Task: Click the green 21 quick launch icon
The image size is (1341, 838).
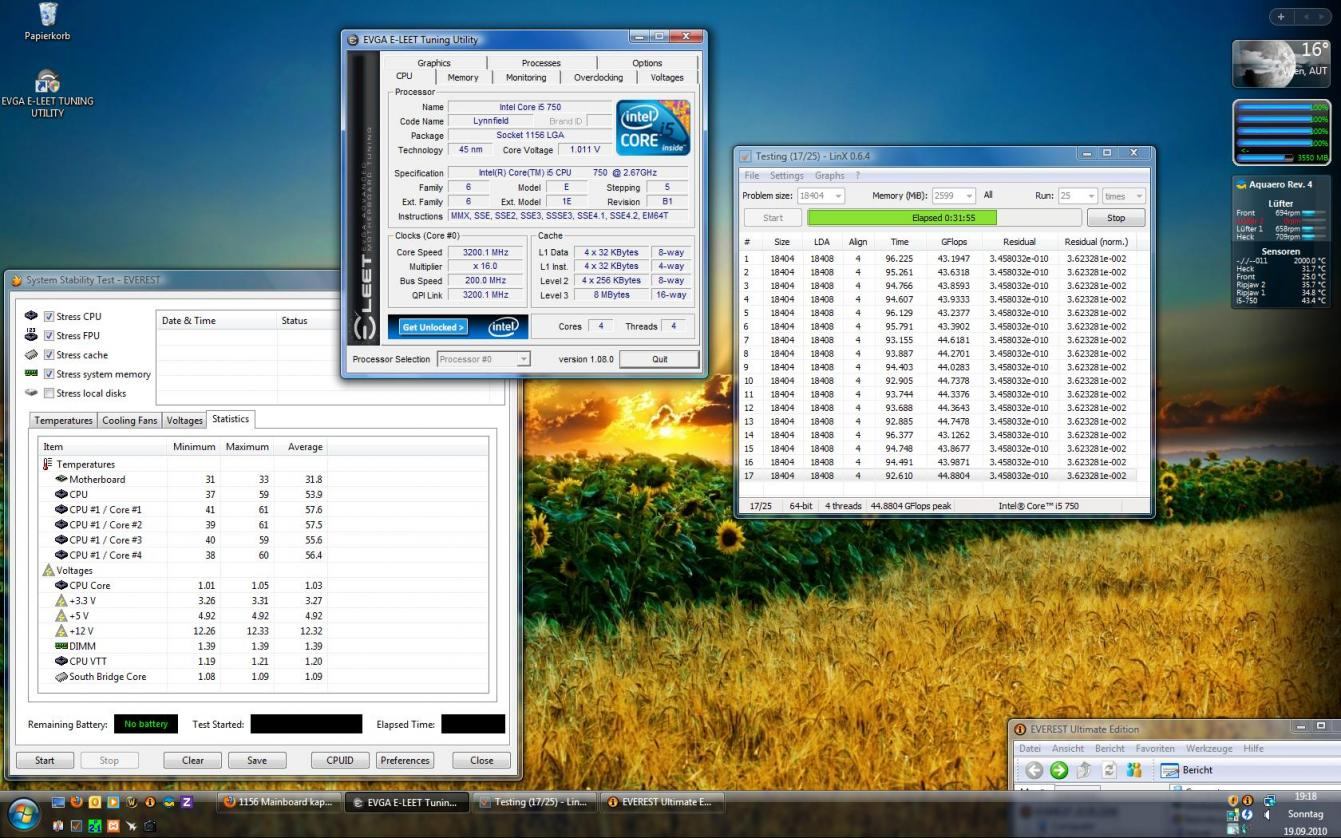Action: click(95, 826)
